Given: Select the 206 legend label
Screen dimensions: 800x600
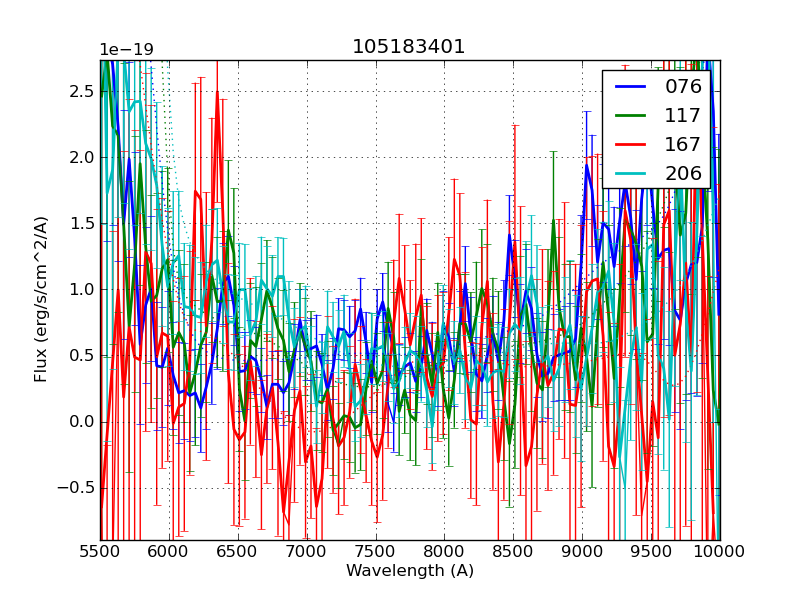Looking at the screenshot, I should coord(683,174).
